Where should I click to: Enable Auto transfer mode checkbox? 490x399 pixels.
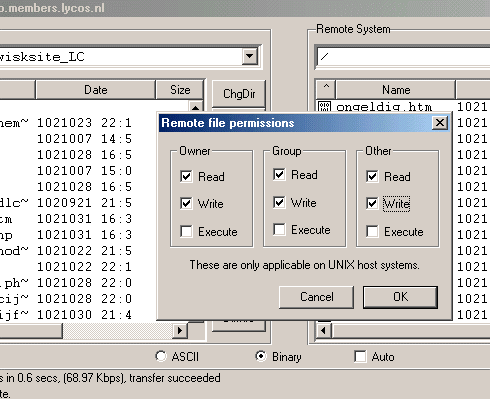[360, 356]
